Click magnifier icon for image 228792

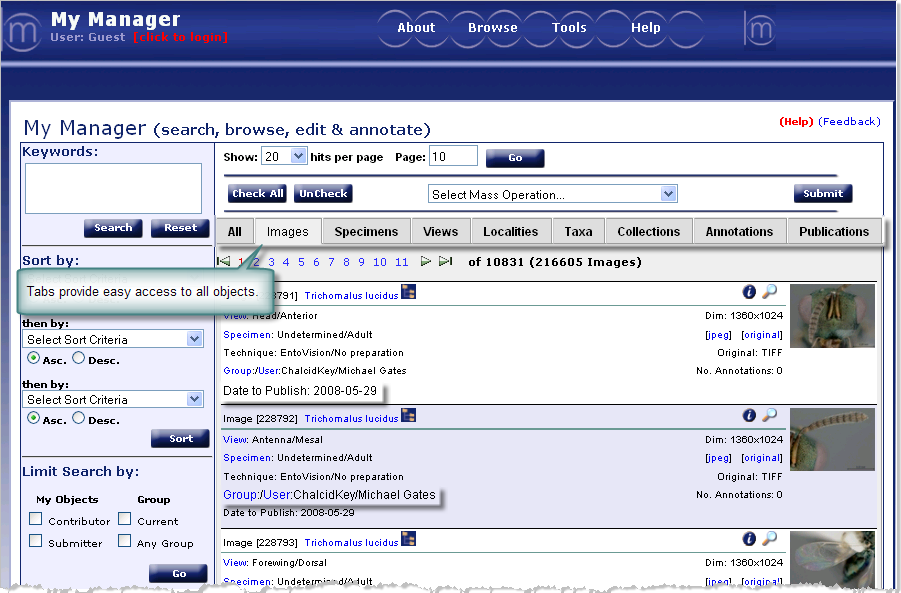click(769, 415)
